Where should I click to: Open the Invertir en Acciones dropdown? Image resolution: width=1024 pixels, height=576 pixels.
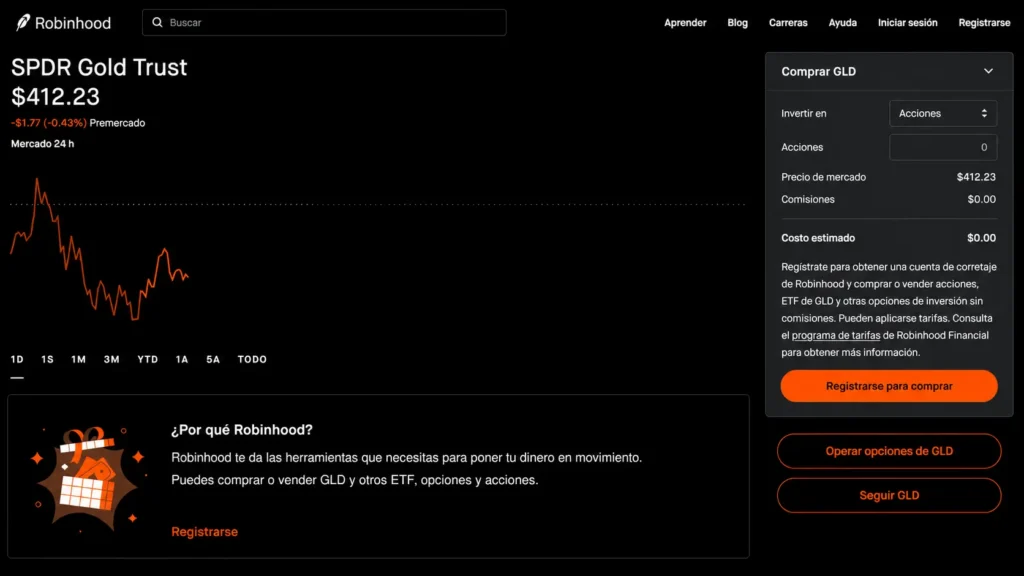tap(942, 114)
